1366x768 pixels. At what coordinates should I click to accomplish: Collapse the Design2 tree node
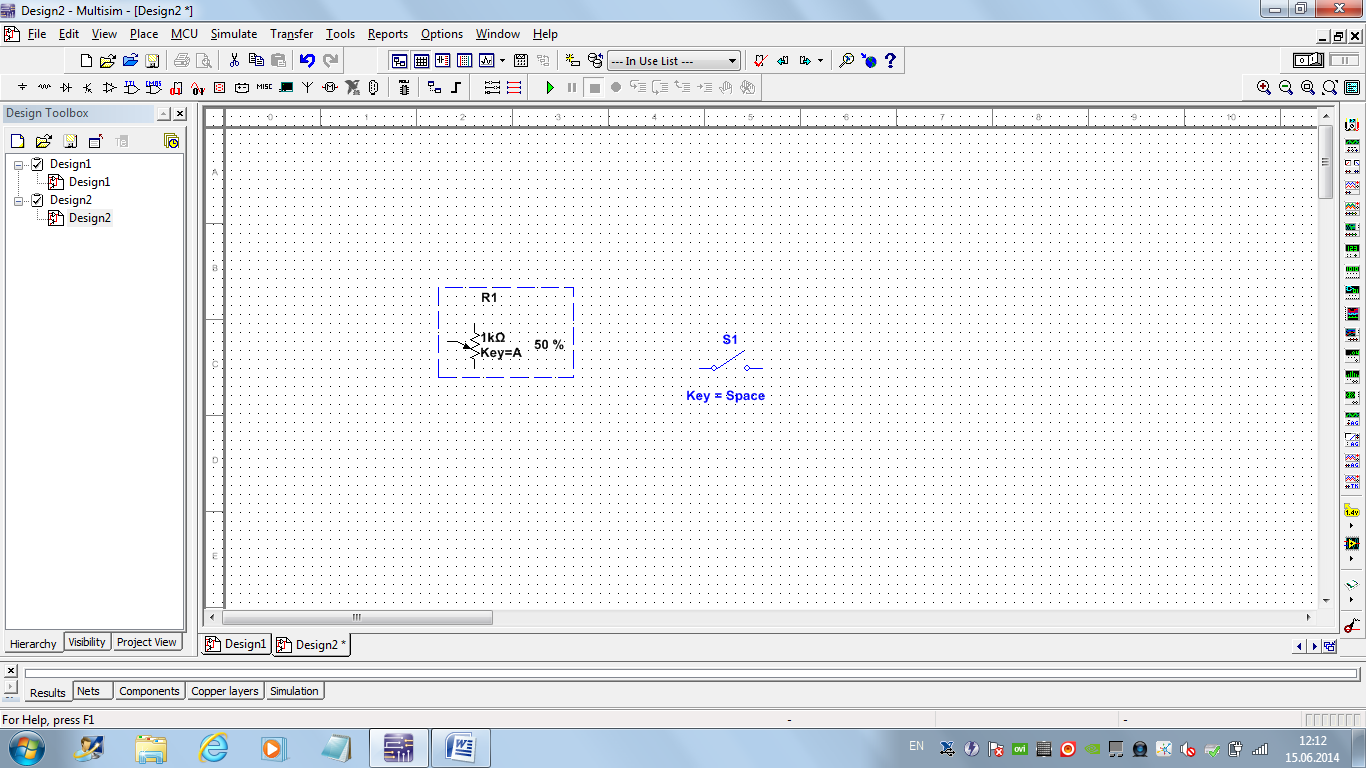point(18,200)
